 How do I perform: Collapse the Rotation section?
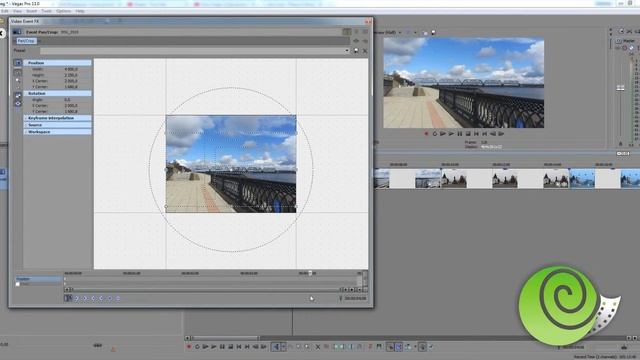pos(57,93)
